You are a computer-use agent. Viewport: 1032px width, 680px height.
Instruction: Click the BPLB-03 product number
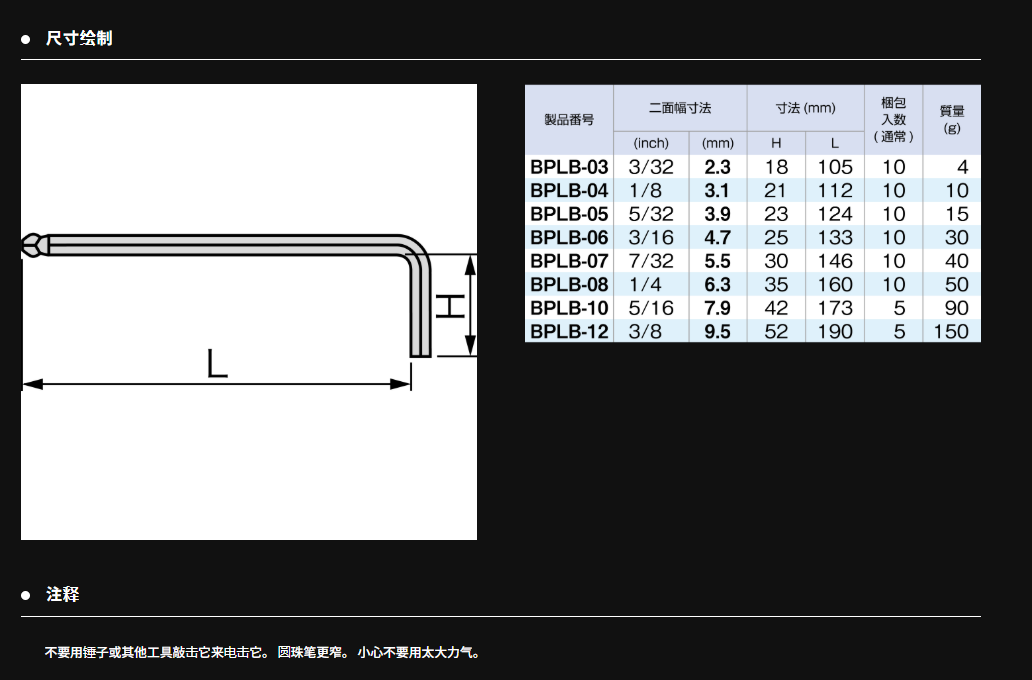coord(569,167)
